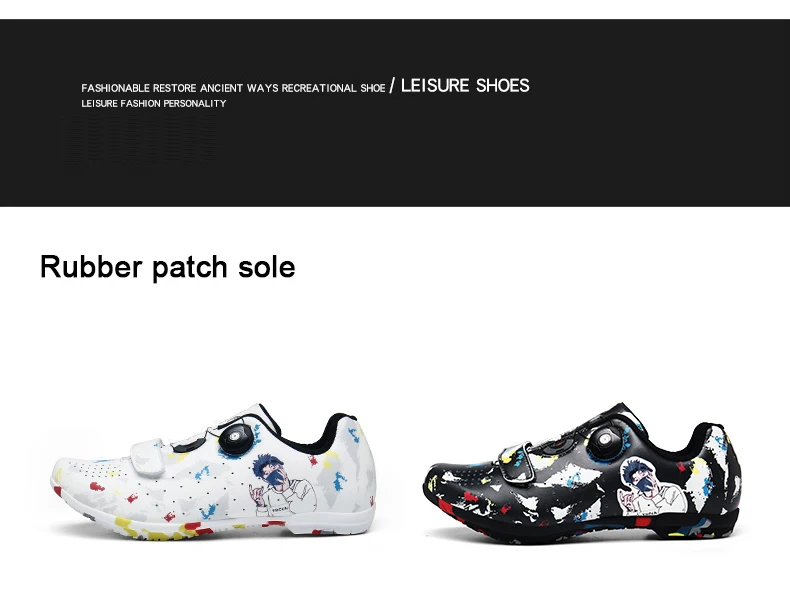Click the cartoon character patch on black shoe
The height and width of the screenshot is (609, 790).
tap(652, 487)
